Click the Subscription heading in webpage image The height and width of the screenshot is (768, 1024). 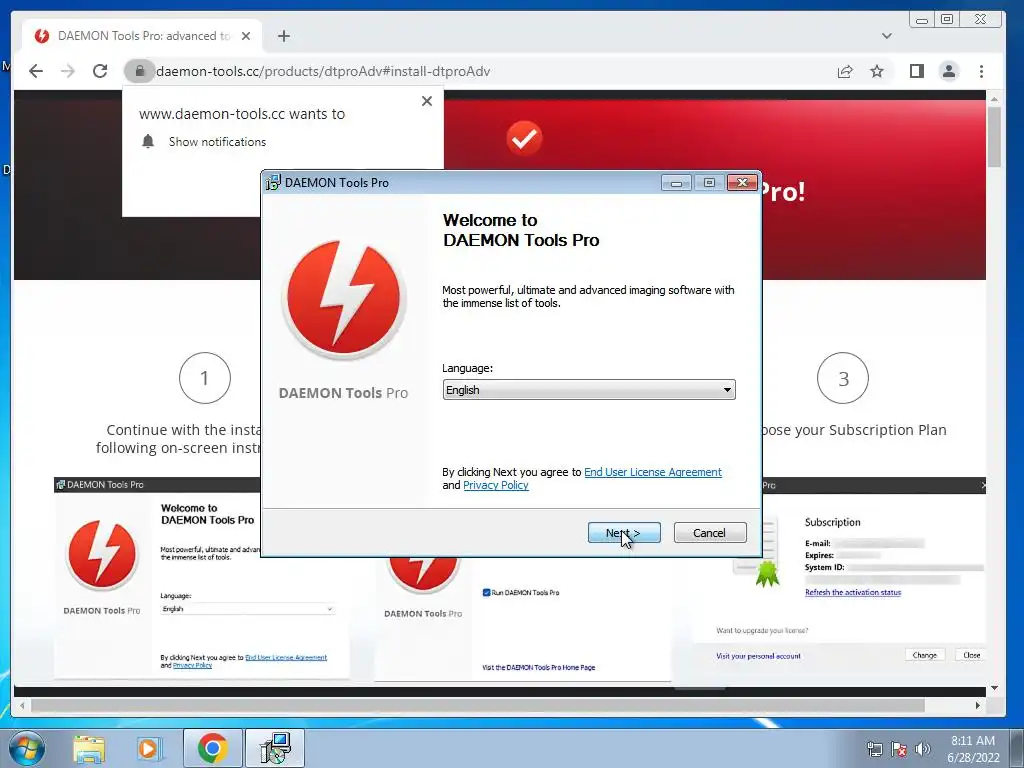[x=832, y=522]
